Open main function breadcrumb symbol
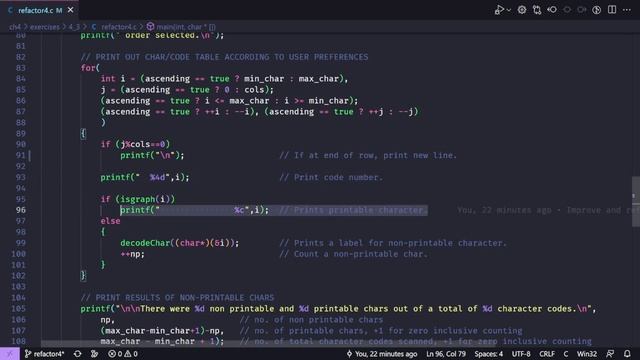The width and height of the screenshot is (640, 360). [x=181, y=27]
